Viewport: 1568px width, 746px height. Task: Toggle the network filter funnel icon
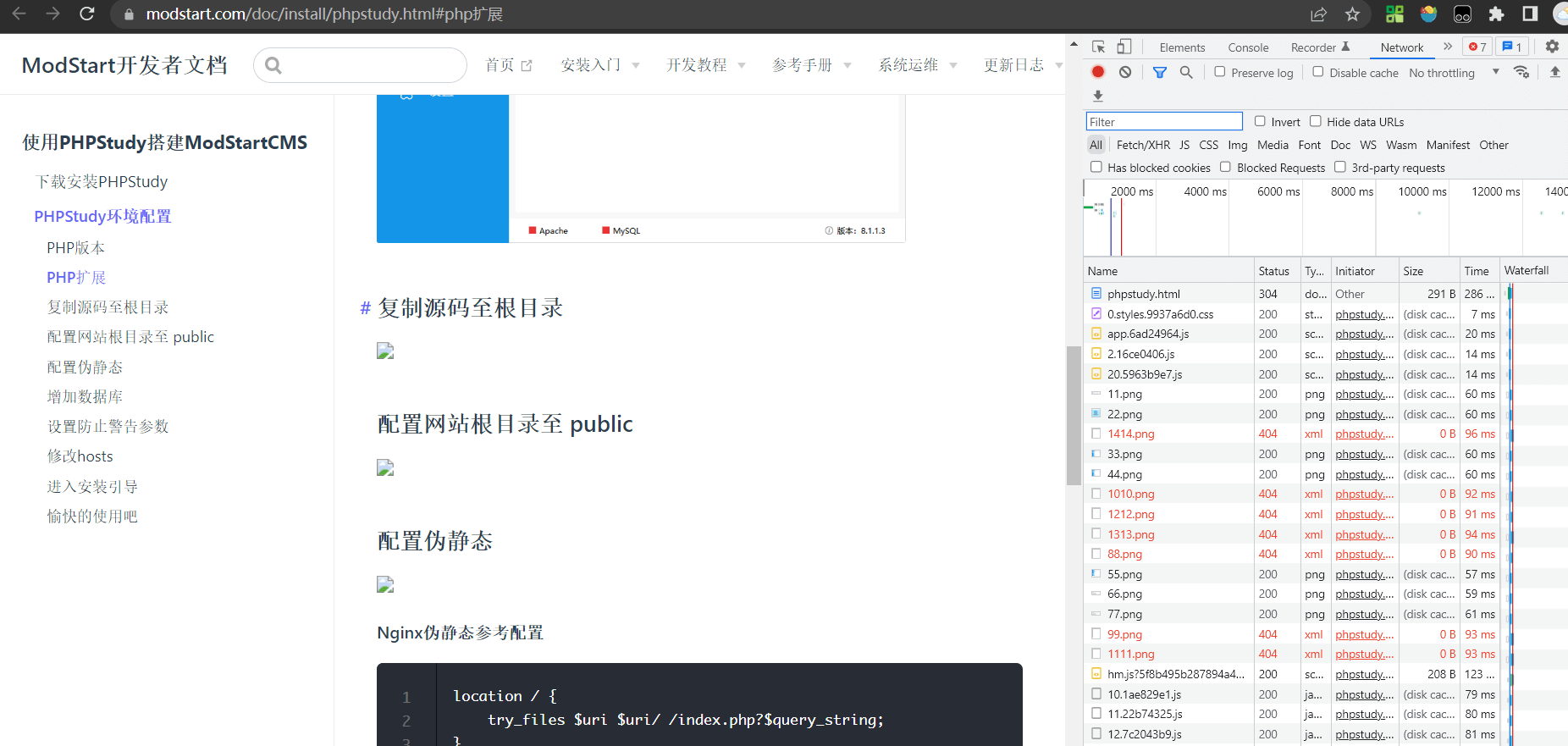click(x=1160, y=72)
